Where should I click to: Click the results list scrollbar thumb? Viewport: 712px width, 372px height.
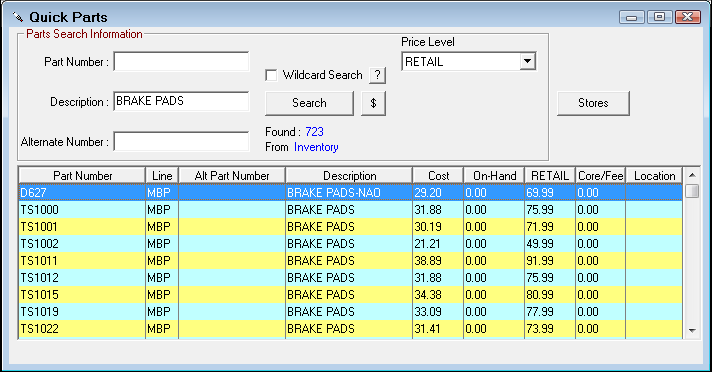pyautogui.click(x=692, y=191)
